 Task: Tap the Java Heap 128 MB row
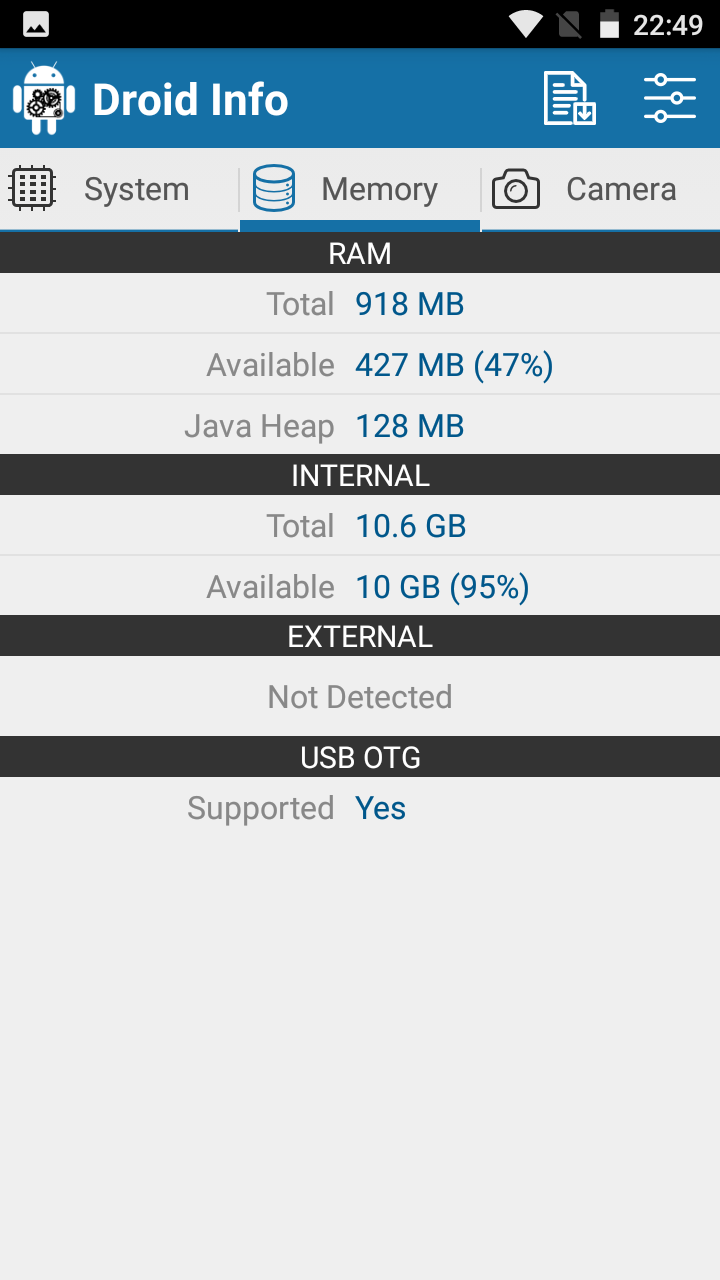click(x=360, y=426)
